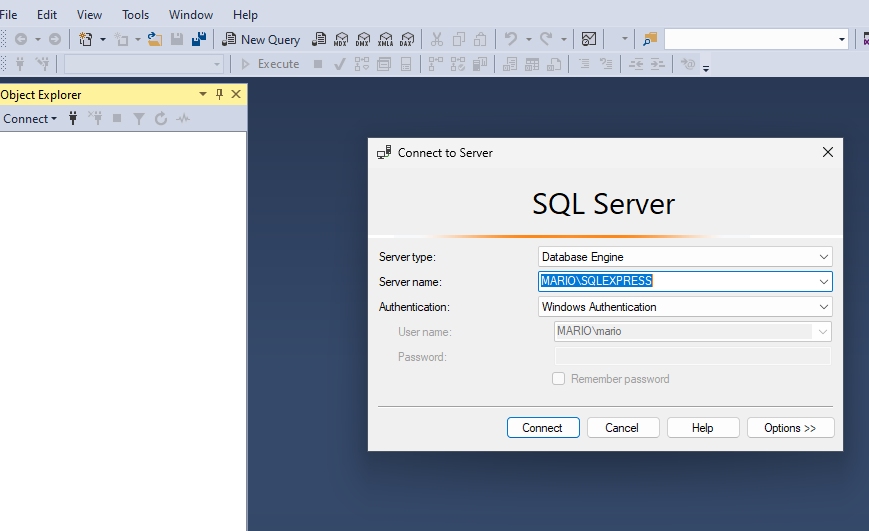The height and width of the screenshot is (531, 869).
Task: Open the Edit menu
Action: (x=47, y=15)
